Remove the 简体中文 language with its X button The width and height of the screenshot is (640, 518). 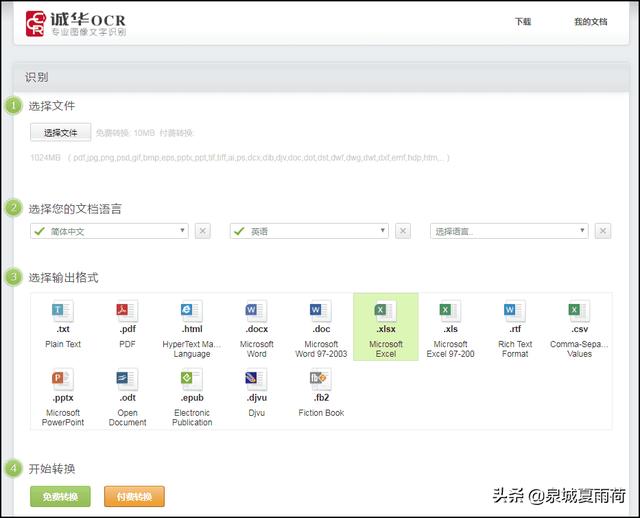[x=203, y=231]
